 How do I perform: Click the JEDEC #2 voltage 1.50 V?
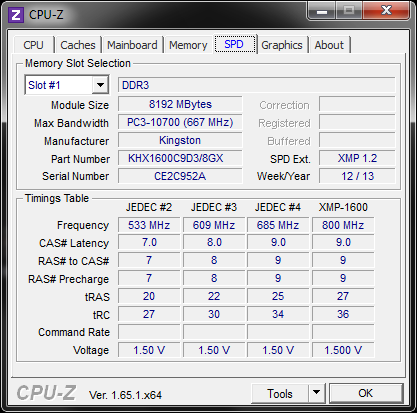149,350
